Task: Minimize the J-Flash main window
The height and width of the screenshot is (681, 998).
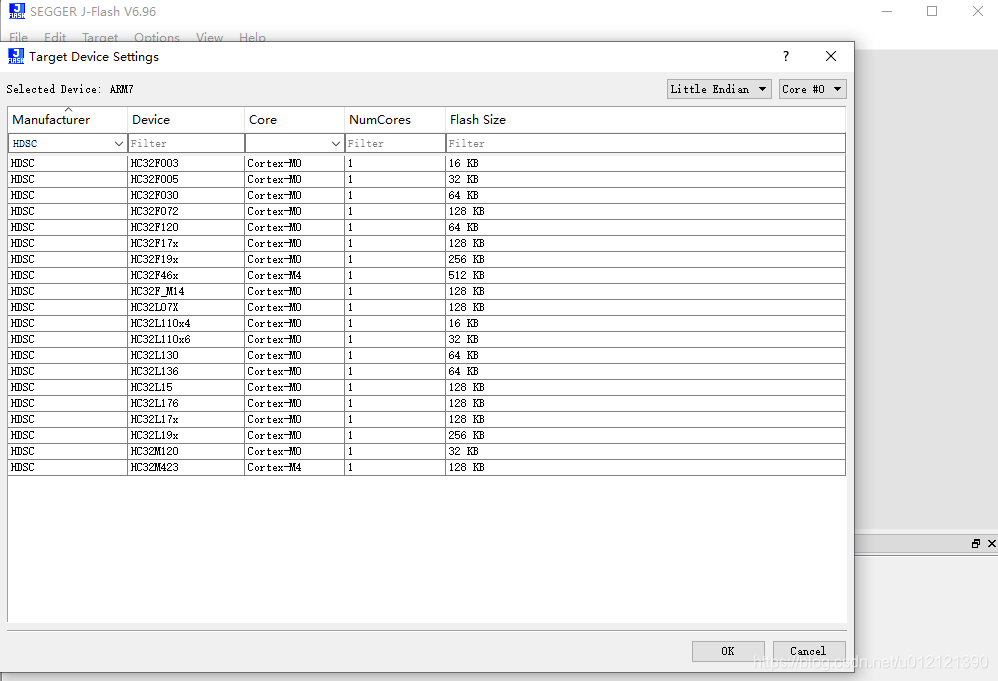Action: pyautogui.click(x=887, y=11)
